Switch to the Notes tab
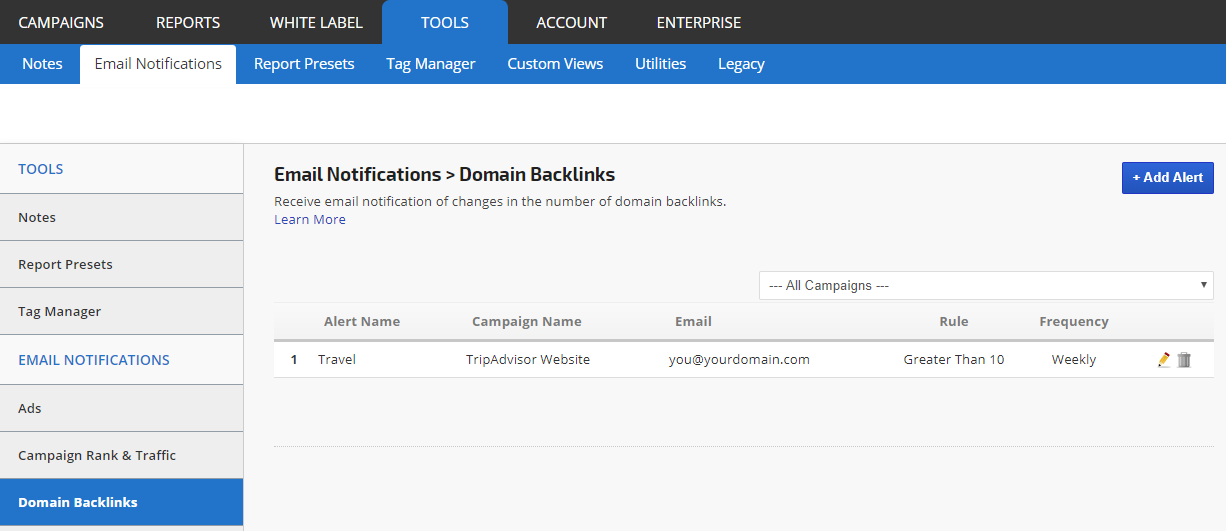This screenshot has width=1226, height=531. pos(42,64)
